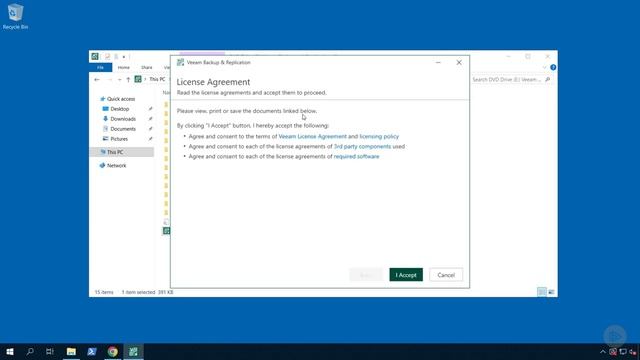Screen dimensions: 640x360
Task: Click the drive icon in the Explorer title bar
Action: [95, 56]
